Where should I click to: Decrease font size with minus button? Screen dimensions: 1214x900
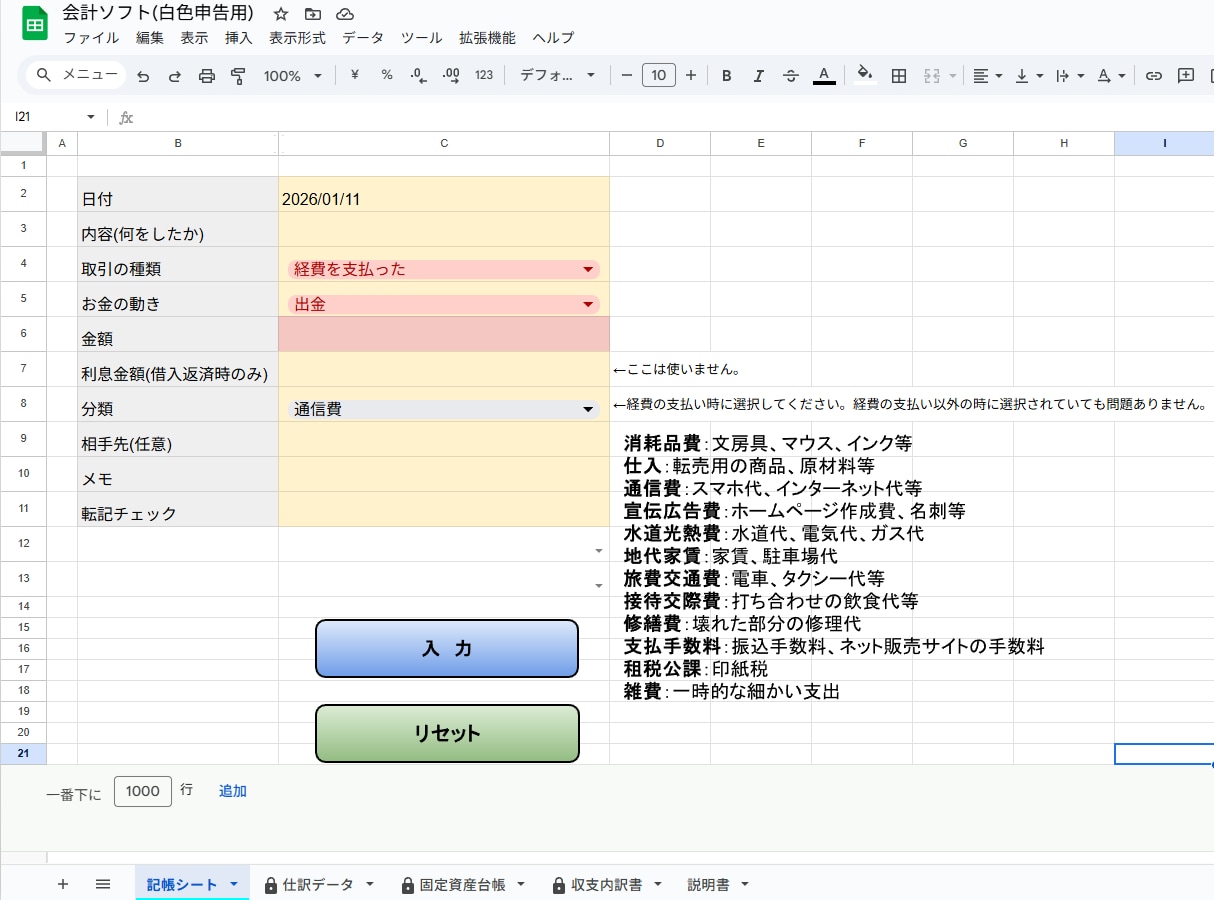(627, 75)
